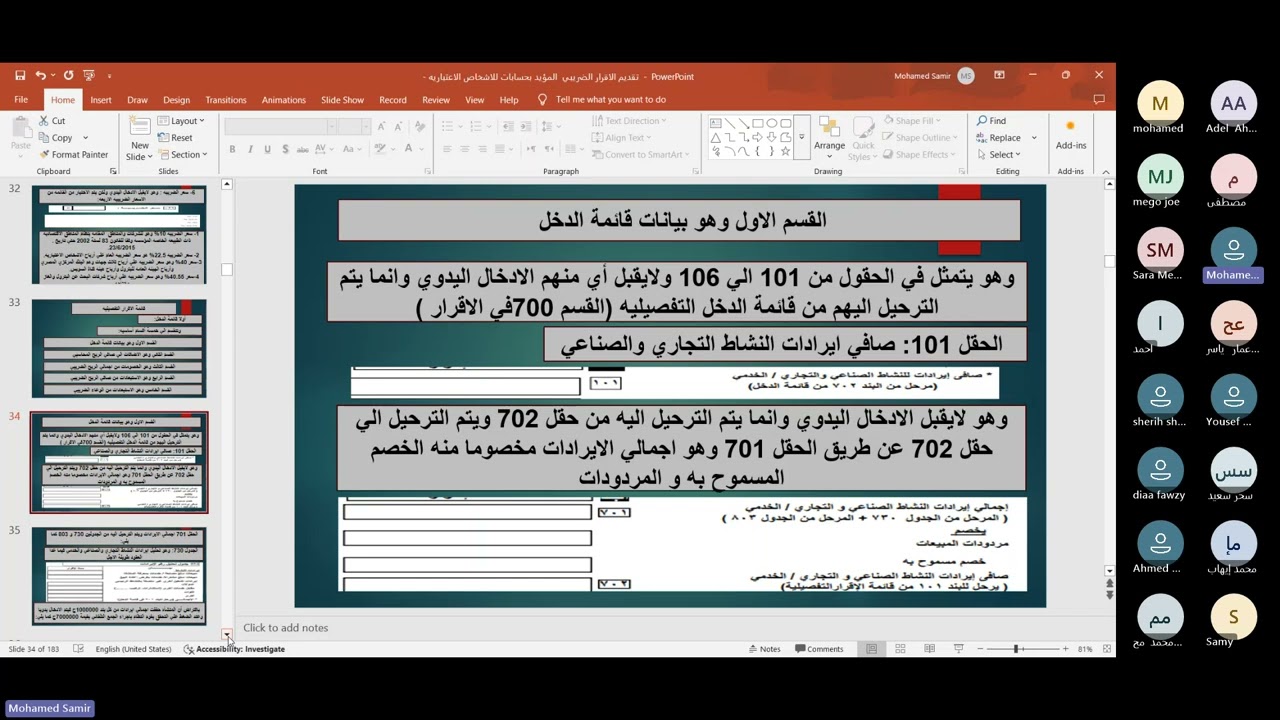Switch to the Design tab

point(176,100)
